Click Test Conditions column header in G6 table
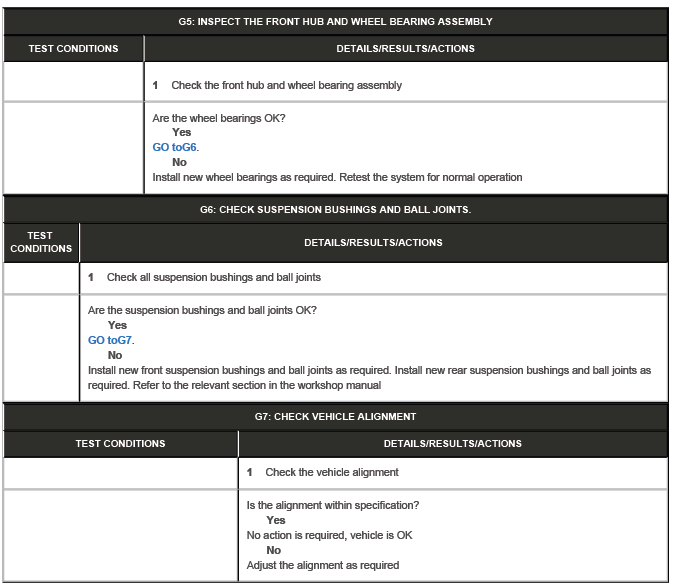The height and width of the screenshot is (585, 673). point(41,242)
